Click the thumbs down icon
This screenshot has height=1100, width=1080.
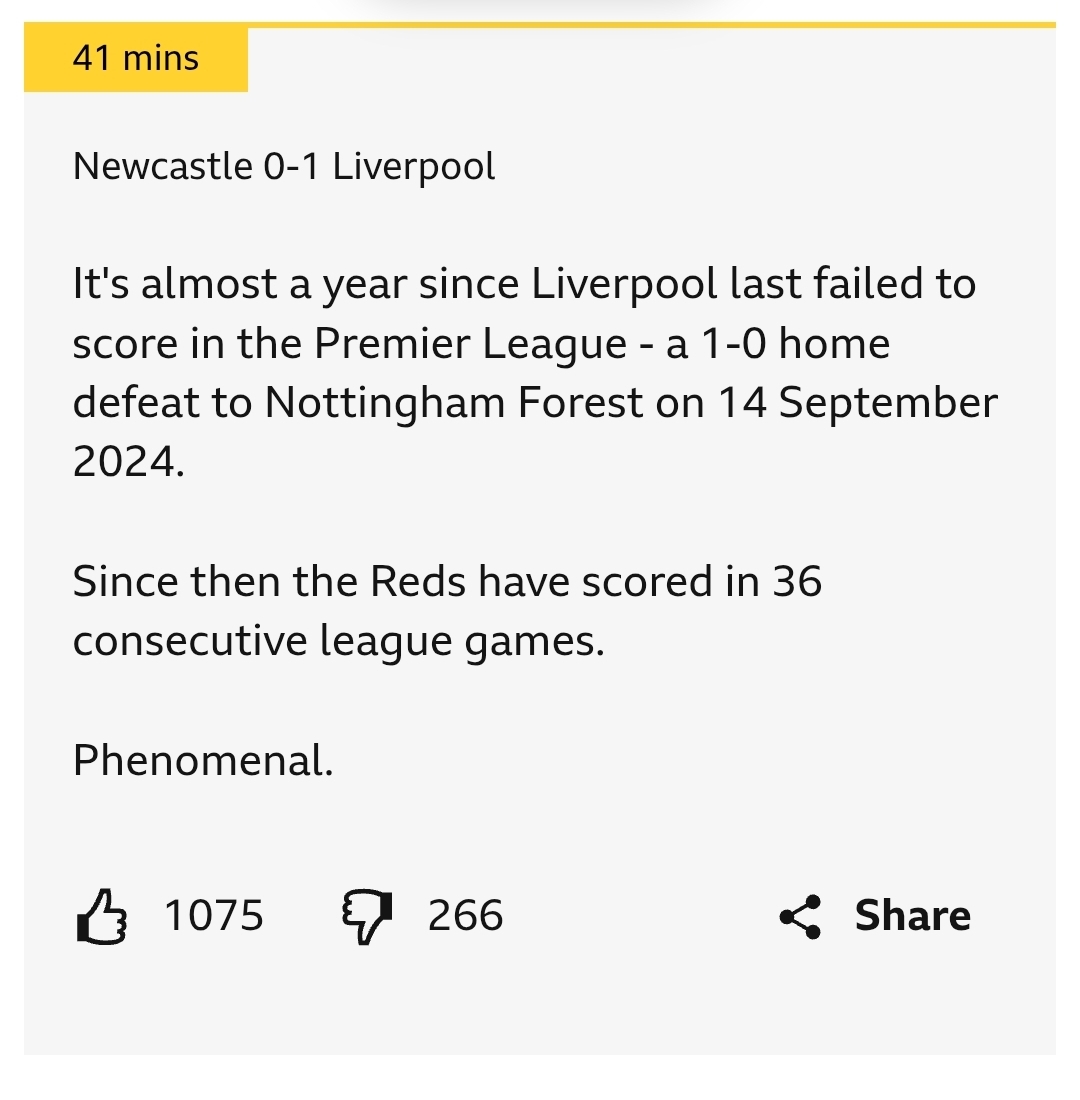point(367,916)
